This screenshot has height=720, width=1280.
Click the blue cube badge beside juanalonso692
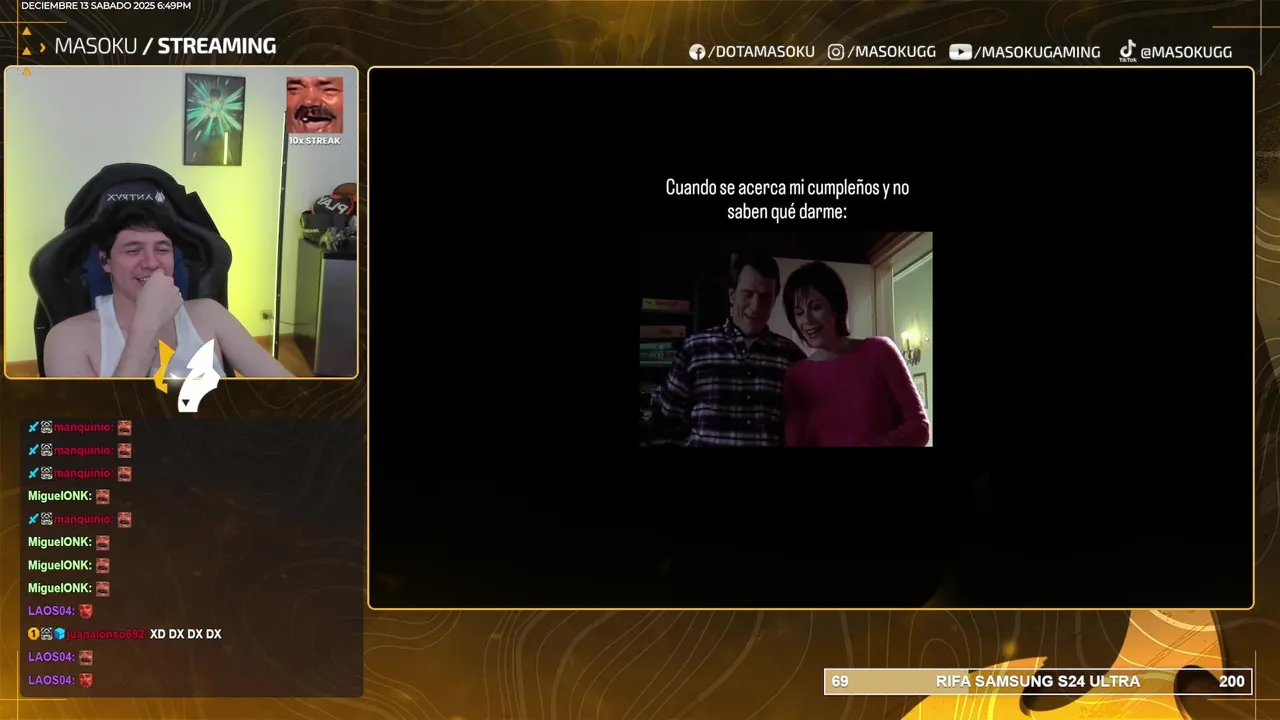59,634
